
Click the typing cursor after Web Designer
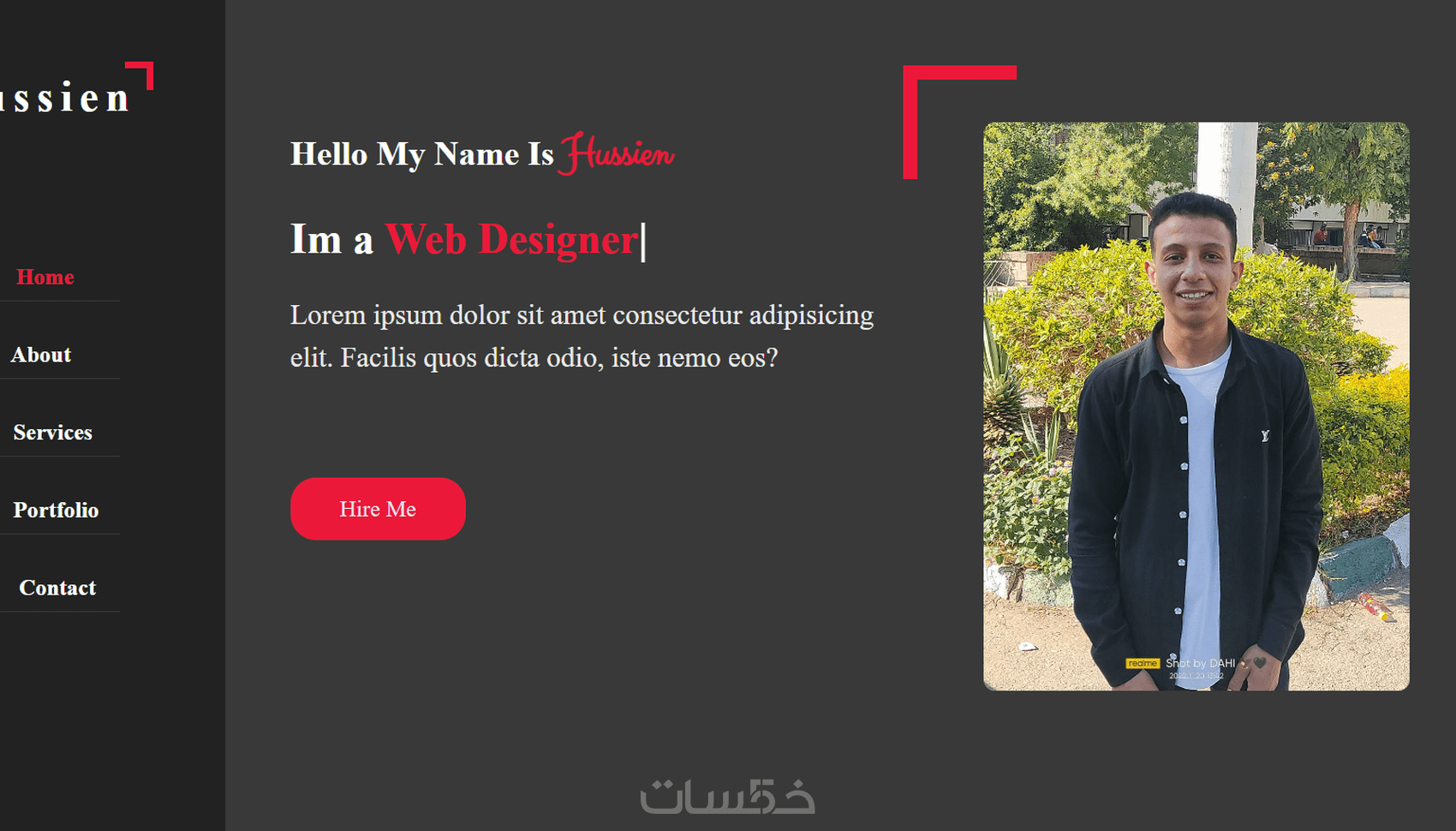[x=643, y=242]
